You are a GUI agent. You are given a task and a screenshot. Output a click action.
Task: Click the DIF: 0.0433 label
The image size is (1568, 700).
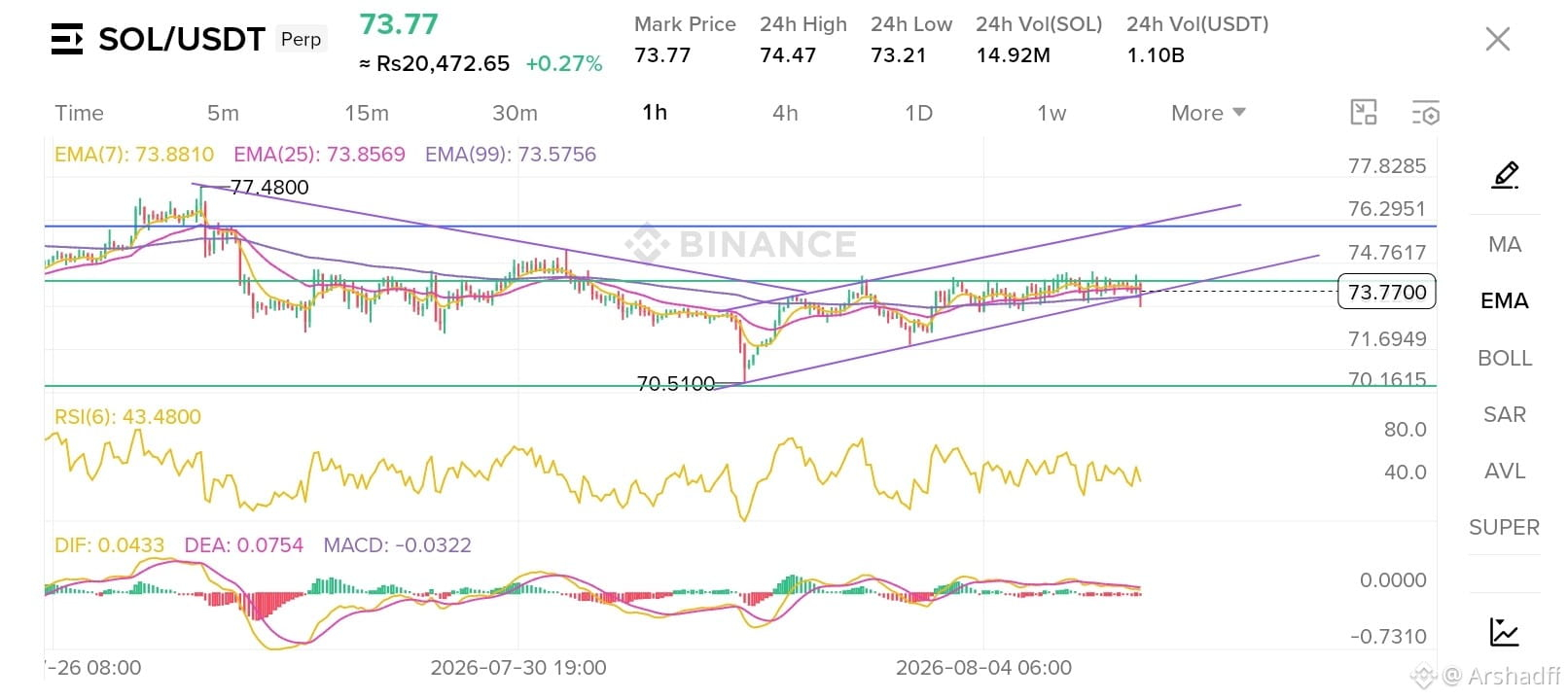(109, 544)
